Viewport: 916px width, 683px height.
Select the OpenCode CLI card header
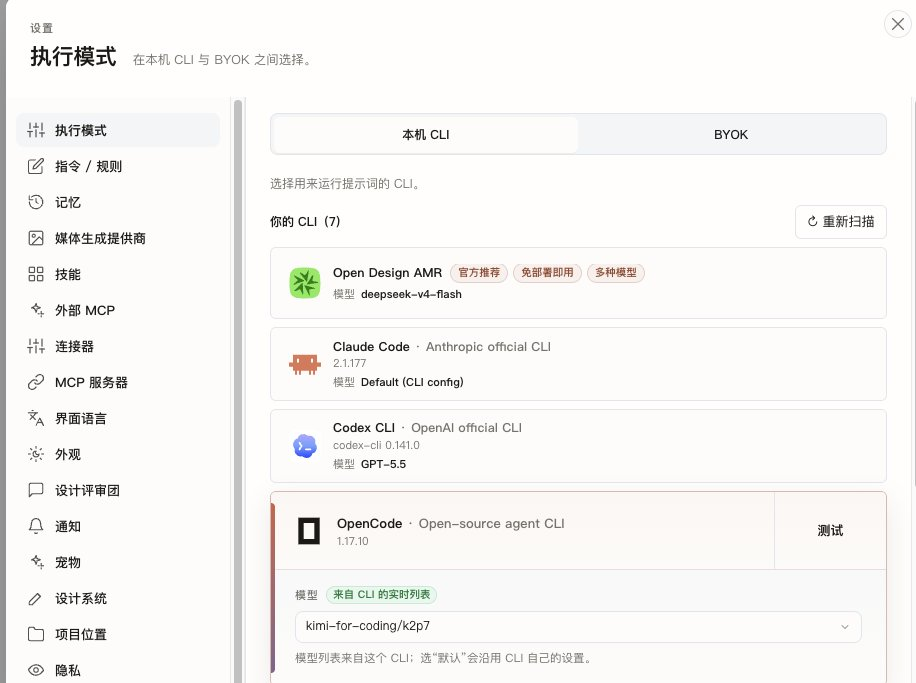(x=525, y=531)
